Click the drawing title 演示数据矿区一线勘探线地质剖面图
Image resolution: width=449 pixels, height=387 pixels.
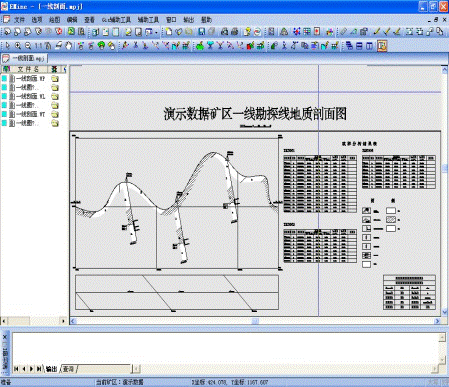coord(255,114)
